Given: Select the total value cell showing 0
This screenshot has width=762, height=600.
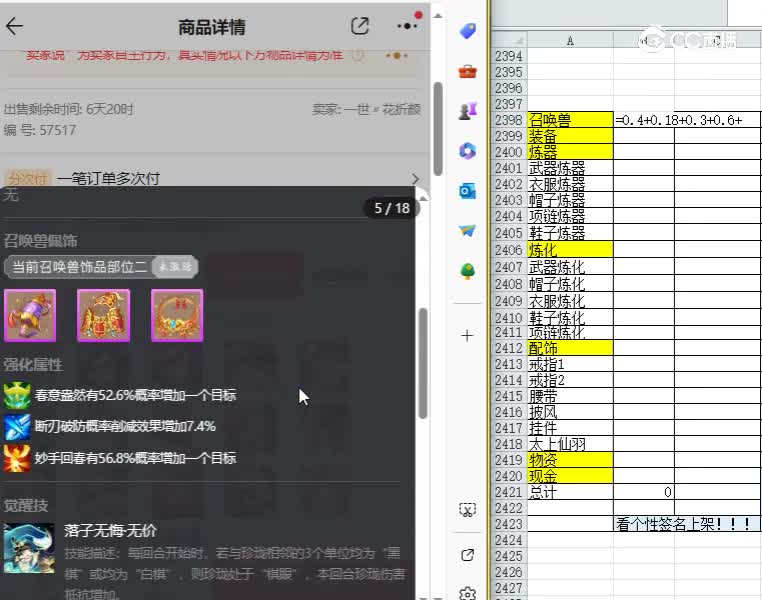Looking at the screenshot, I should coord(644,492).
